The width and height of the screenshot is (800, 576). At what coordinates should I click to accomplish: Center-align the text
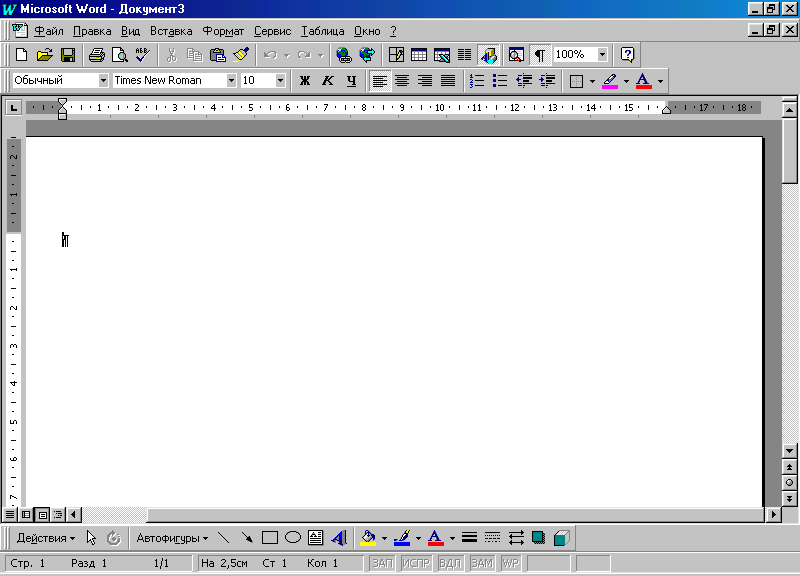[402, 81]
